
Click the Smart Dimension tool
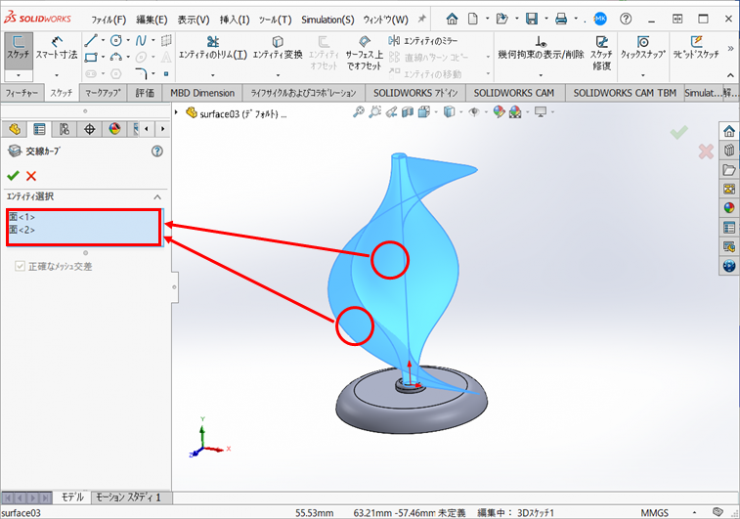click(x=56, y=47)
